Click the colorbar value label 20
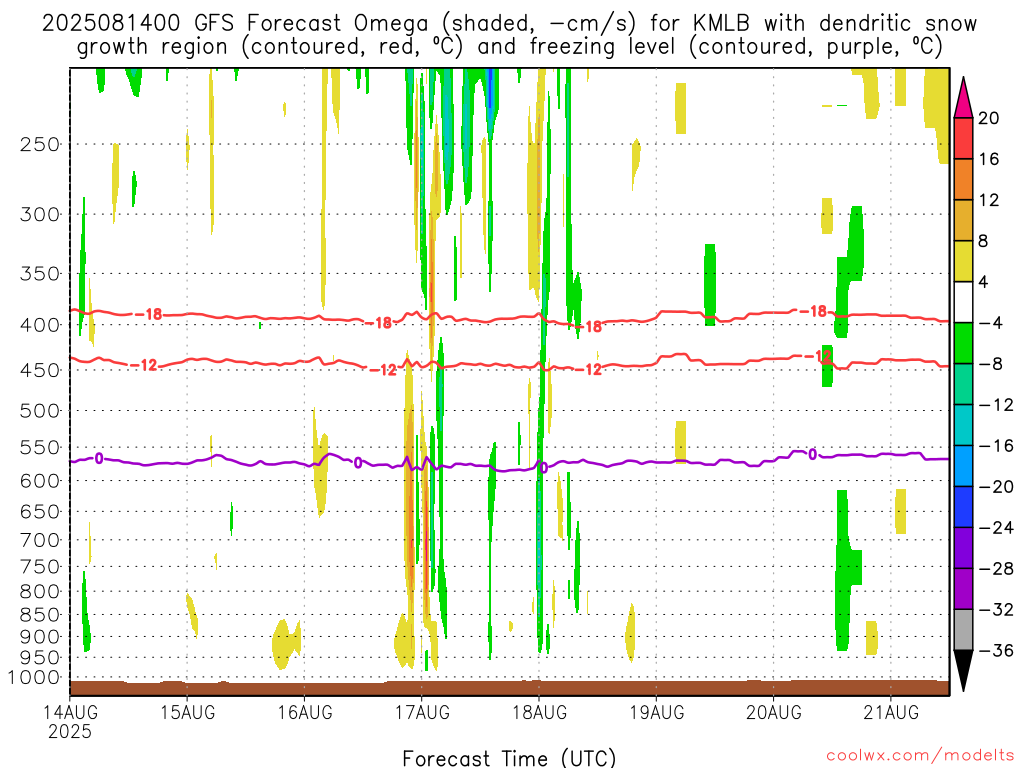Image resolution: width=1024 pixels, height=768 pixels. click(989, 118)
